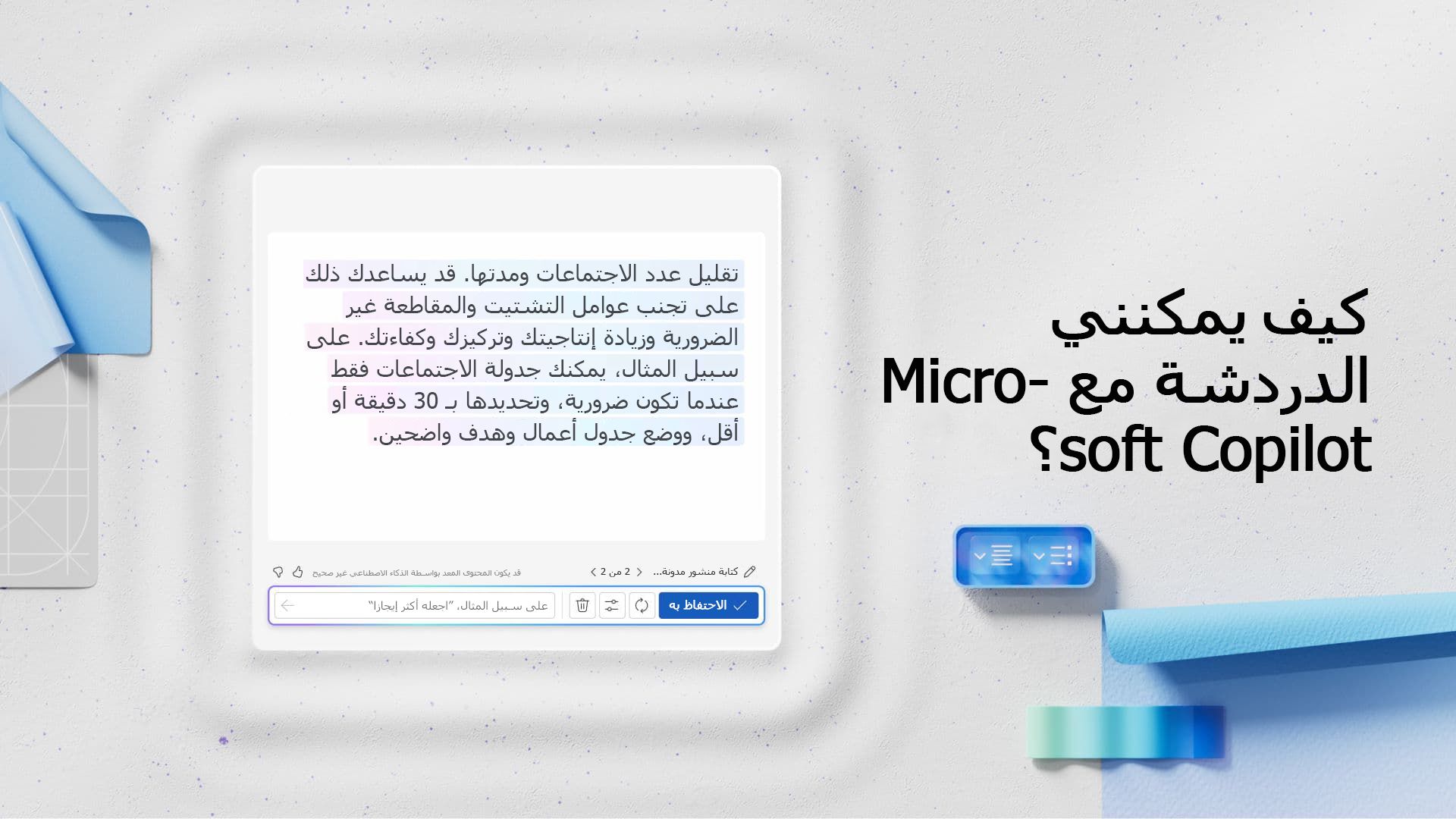The width and height of the screenshot is (1456, 819).
Task: Click the regenerate response icon
Action: (642, 605)
